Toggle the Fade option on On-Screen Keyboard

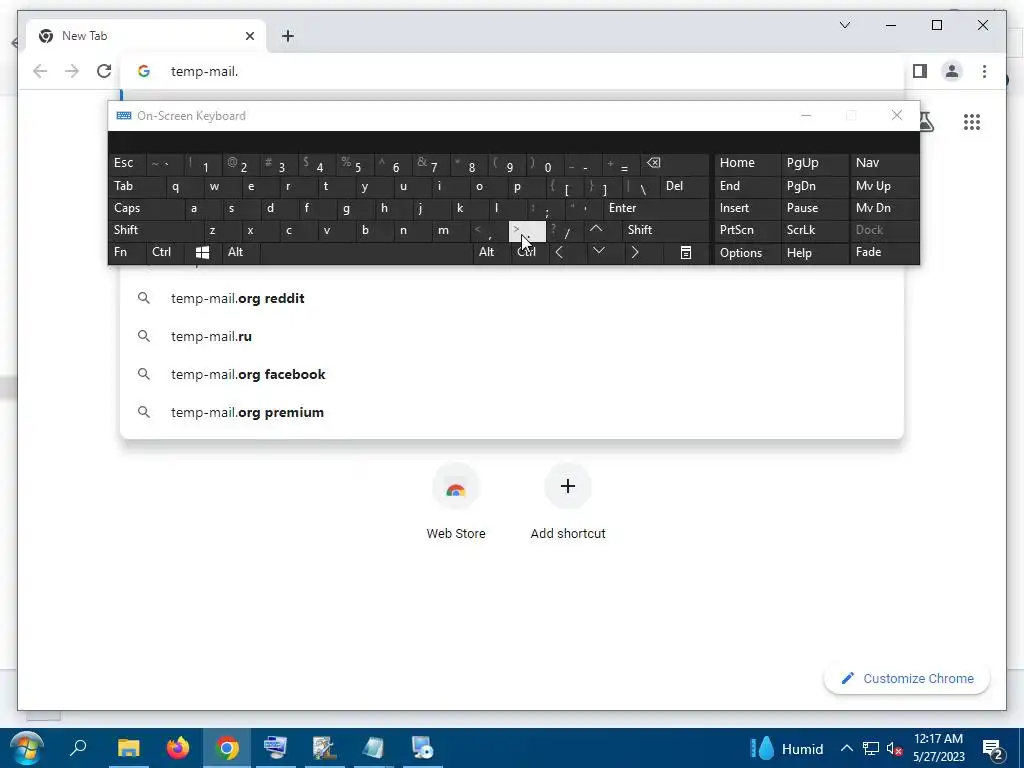[884, 252]
